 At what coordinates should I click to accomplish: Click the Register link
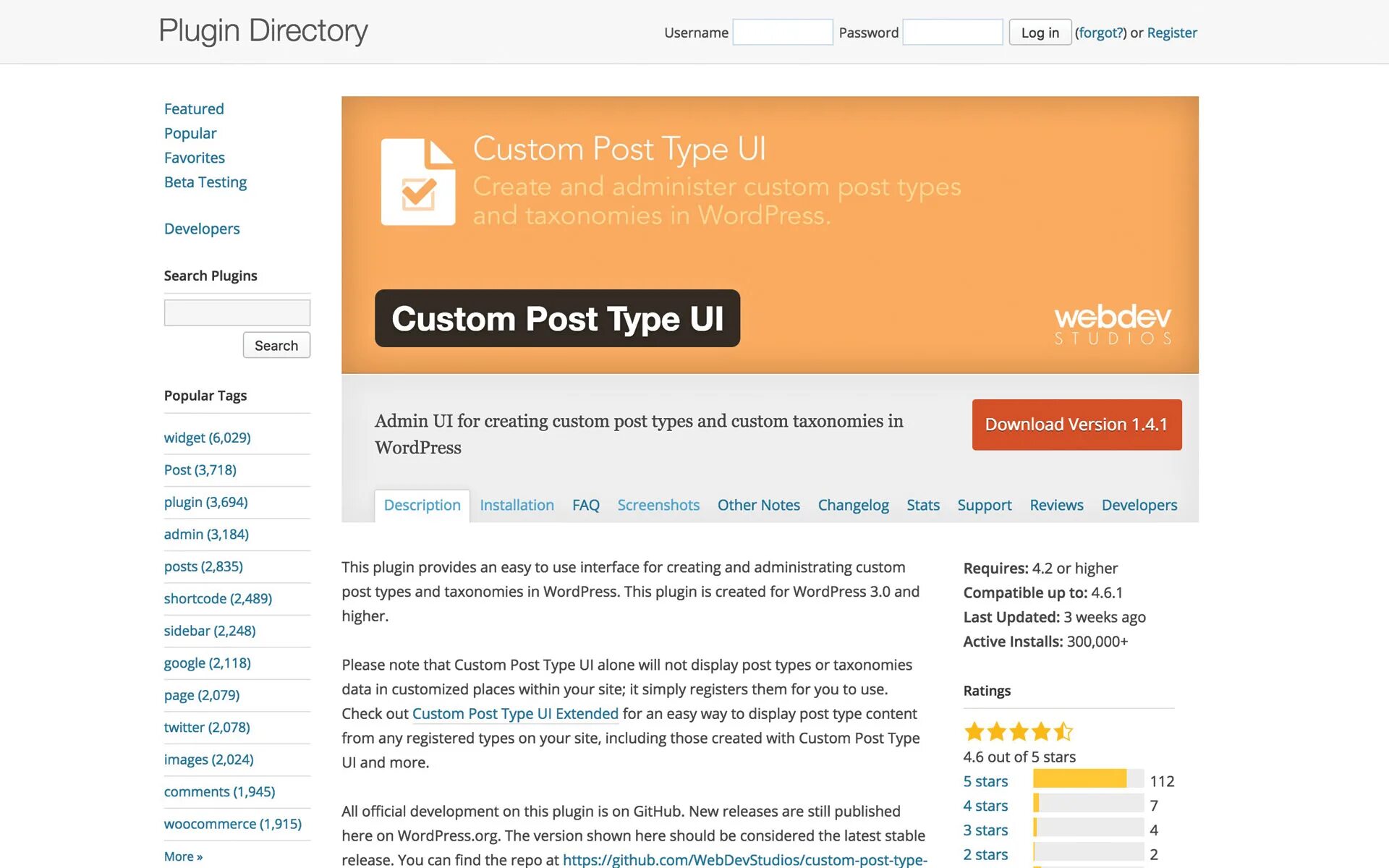pyautogui.click(x=1172, y=32)
